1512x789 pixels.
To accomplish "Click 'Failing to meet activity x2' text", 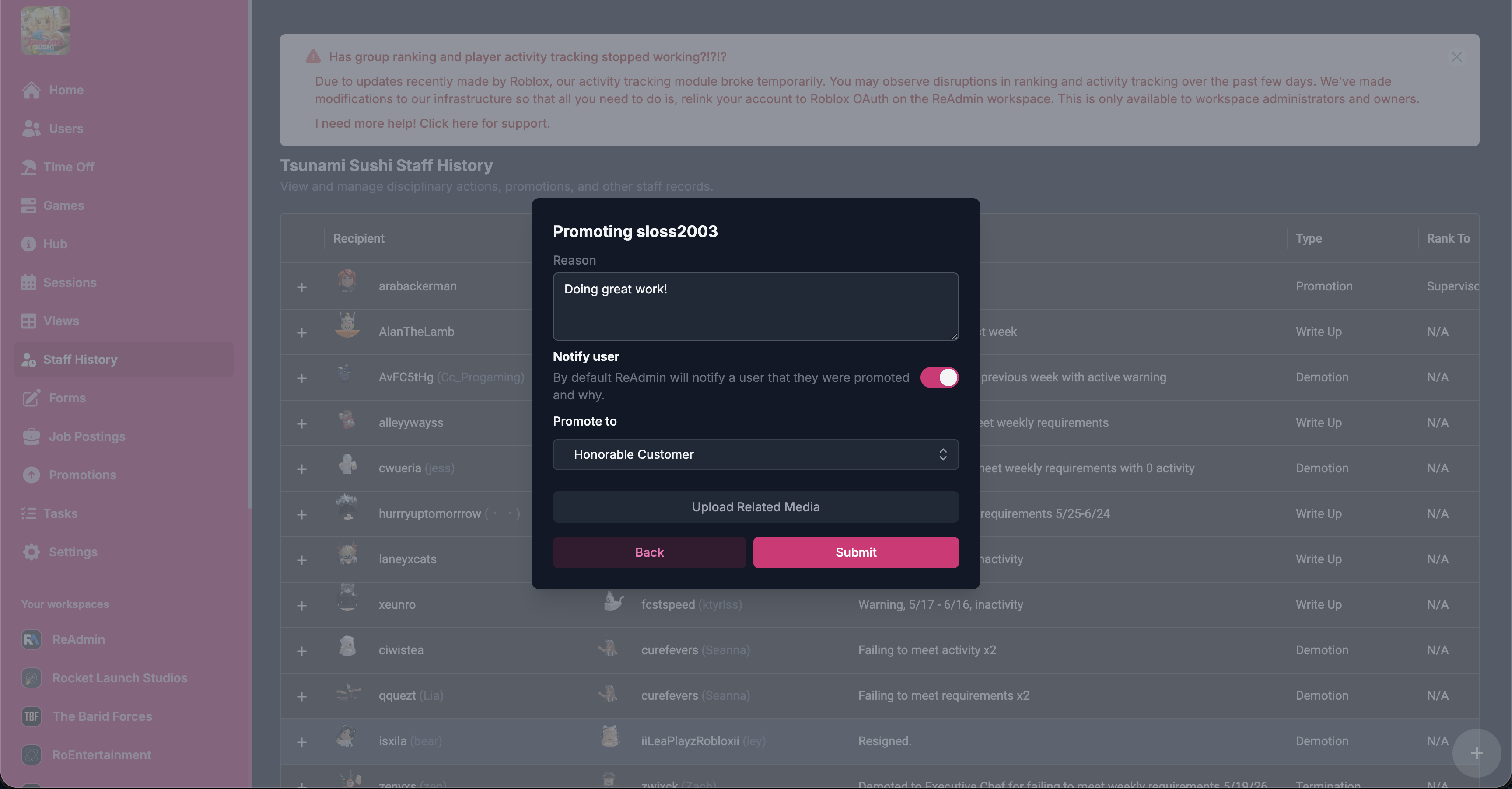I will click(x=927, y=650).
